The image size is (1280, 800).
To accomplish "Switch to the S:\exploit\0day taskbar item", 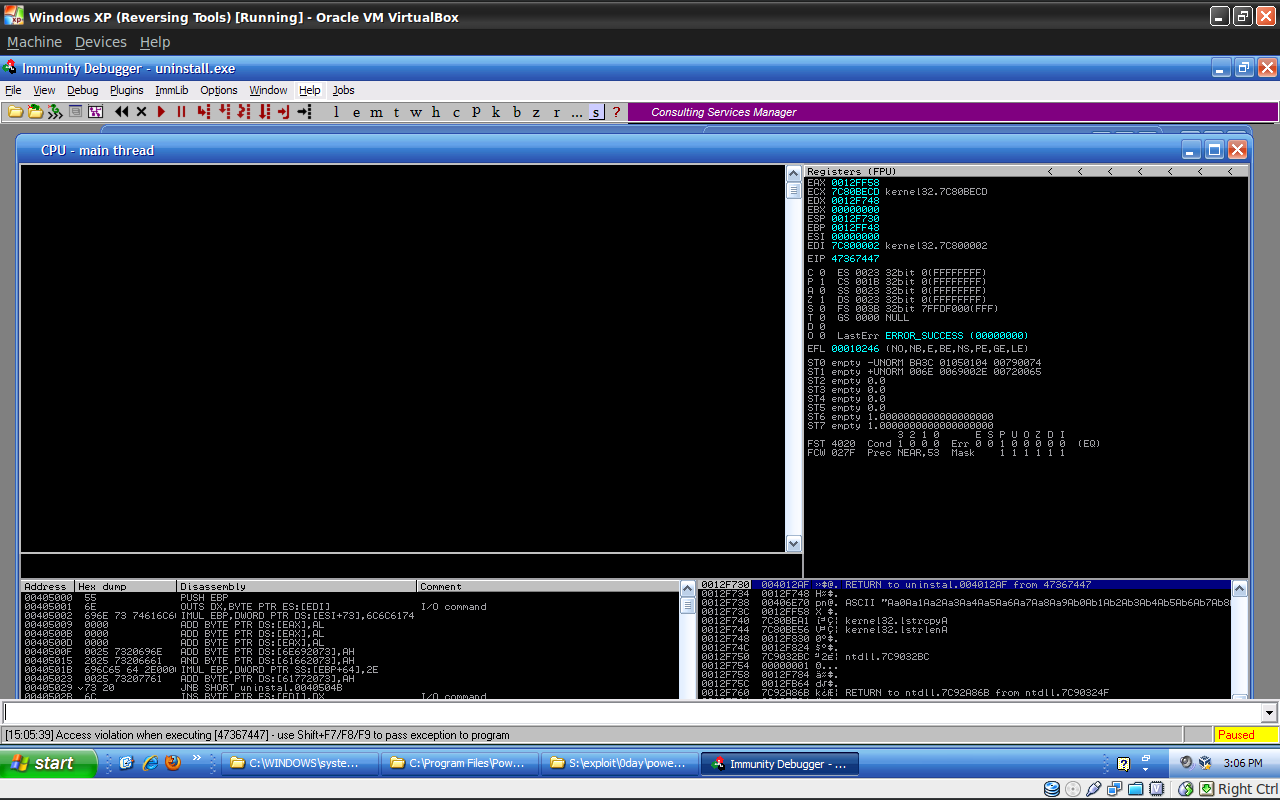I will (620, 763).
